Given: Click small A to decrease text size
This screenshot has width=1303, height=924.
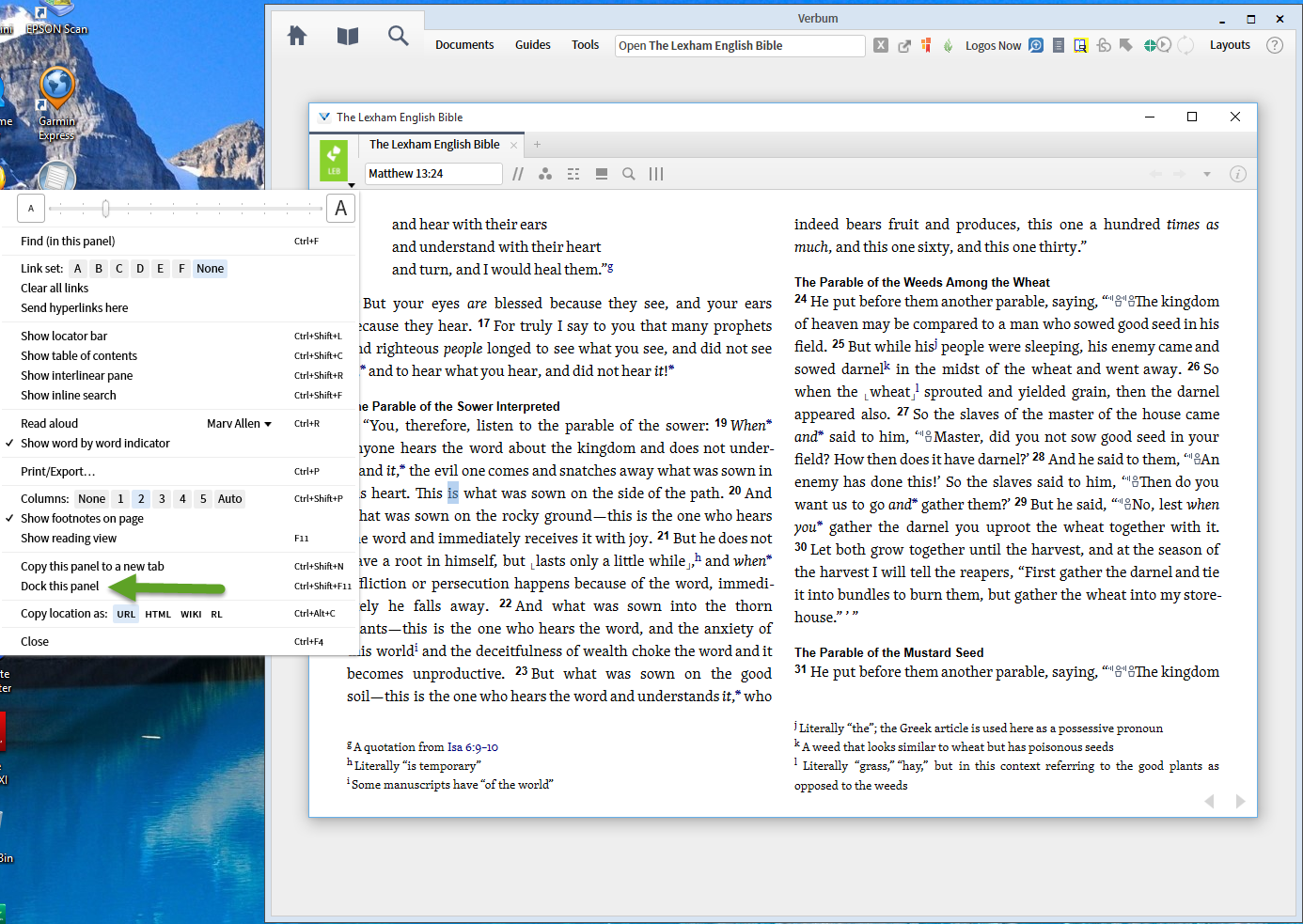Looking at the screenshot, I should [x=31, y=209].
